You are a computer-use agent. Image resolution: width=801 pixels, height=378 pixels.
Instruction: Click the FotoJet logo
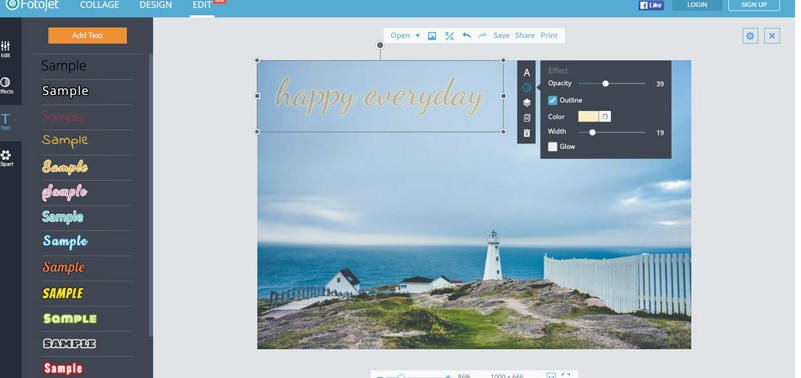pos(32,5)
